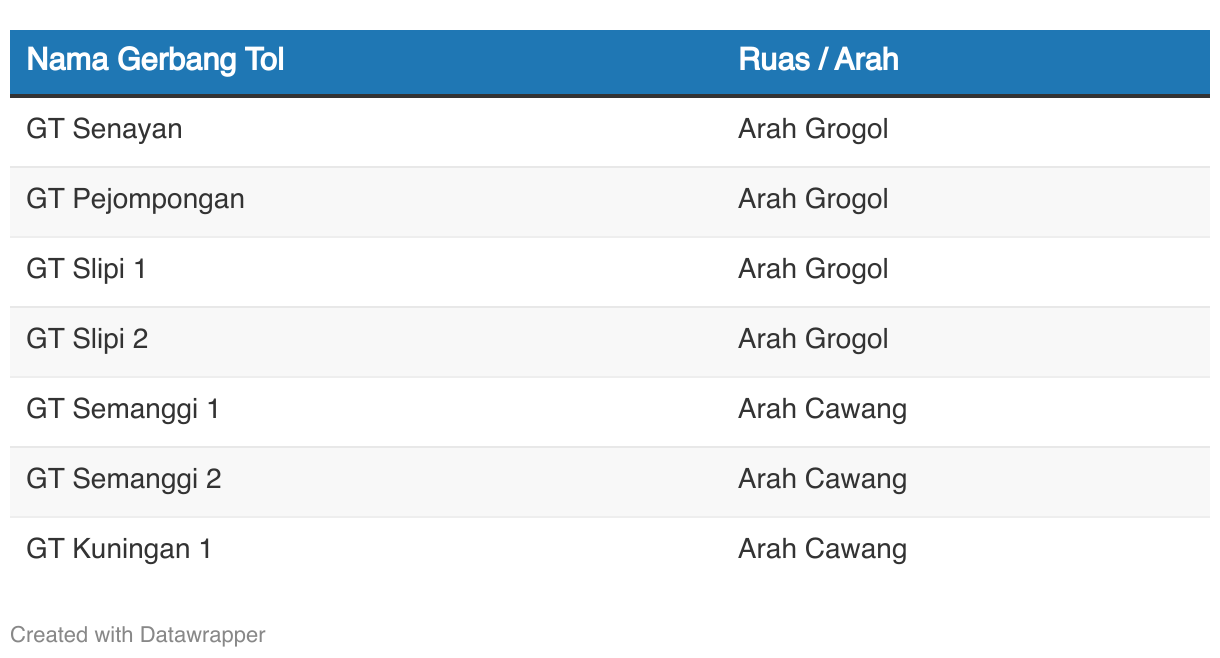Click Arah Cawang in GT Kuningan 1 row

click(822, 550)
